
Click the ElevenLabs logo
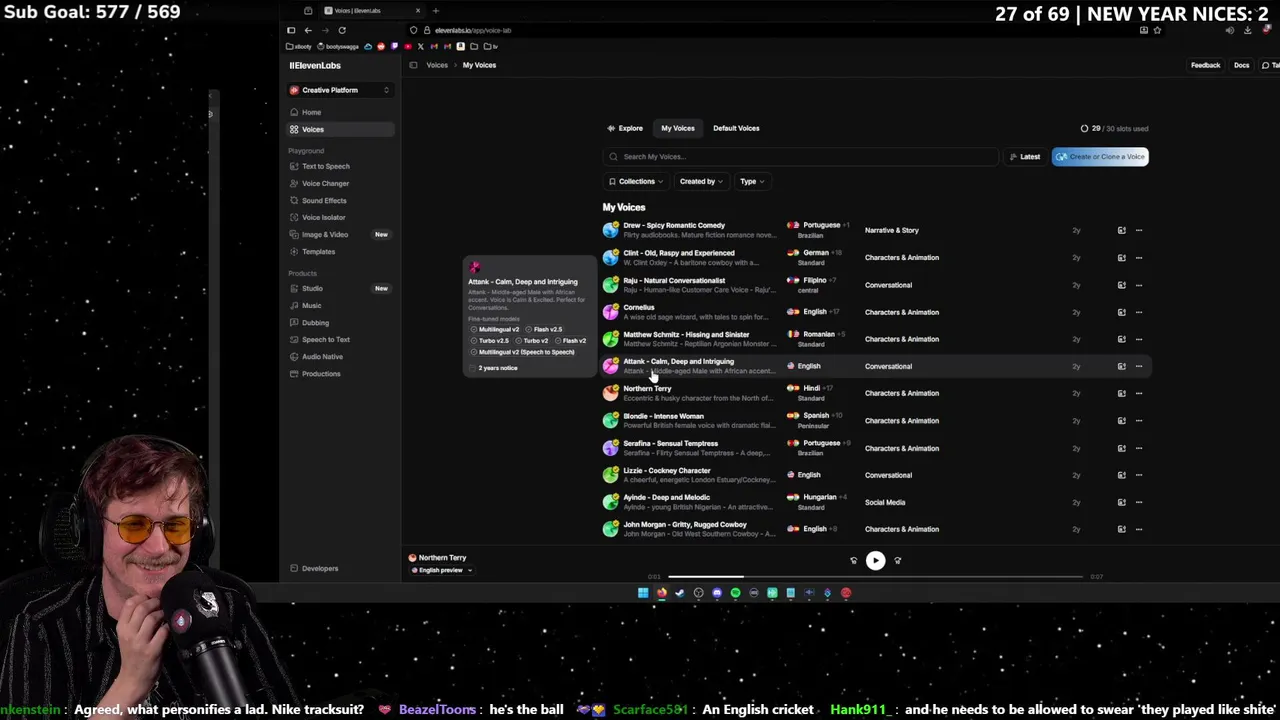click(315, 65)
